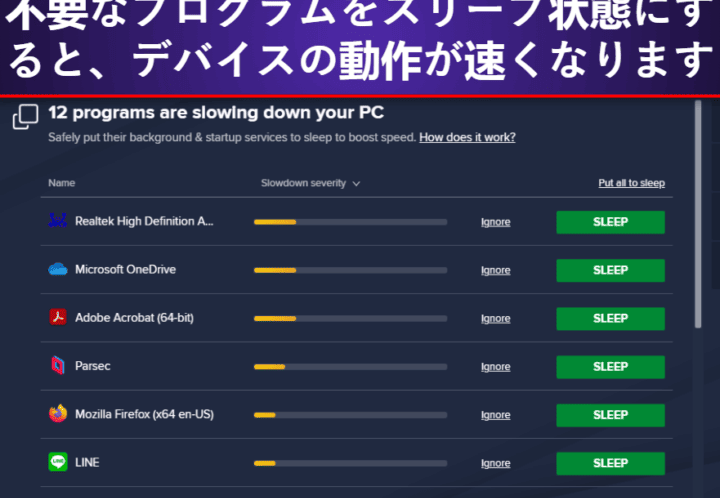The width and height of the screenshot is (720, 498).
Task: Click Realtek's slowdown severity bar
Action: (350, 222)
